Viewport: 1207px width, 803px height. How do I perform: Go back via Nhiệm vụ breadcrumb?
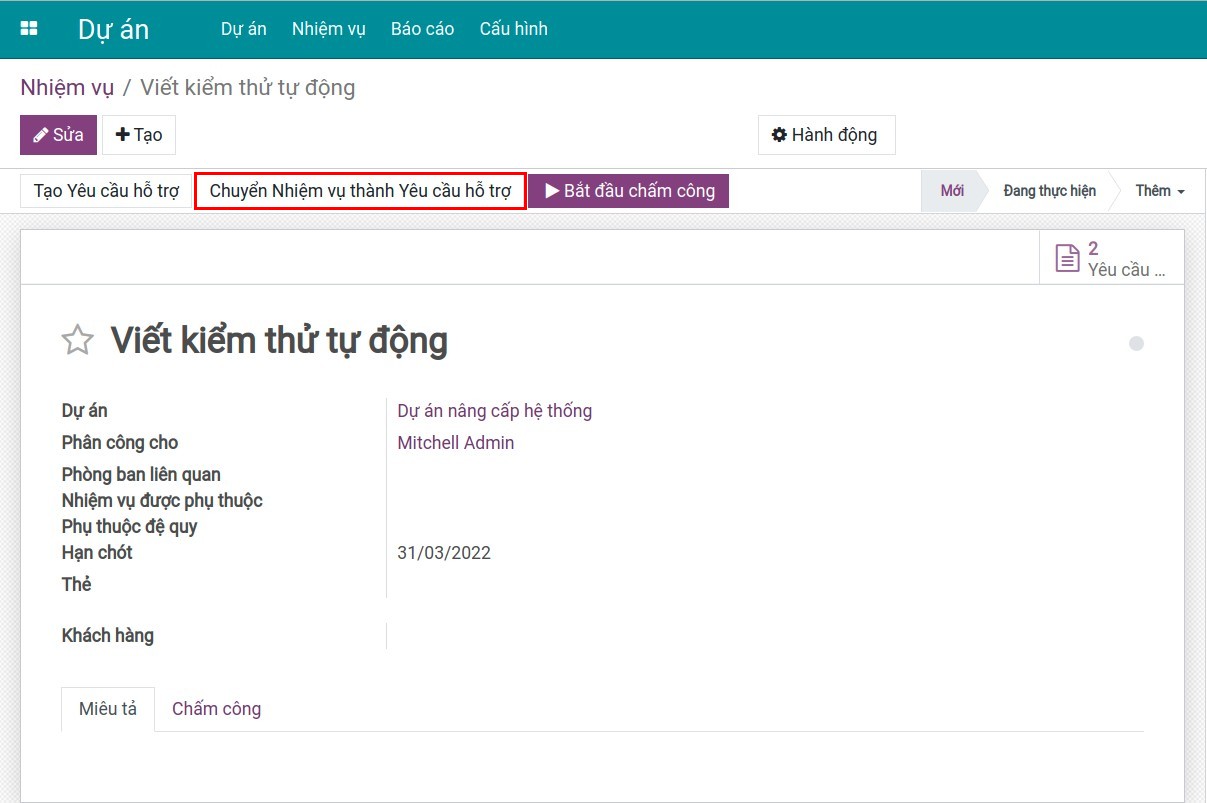pos(67,88)
